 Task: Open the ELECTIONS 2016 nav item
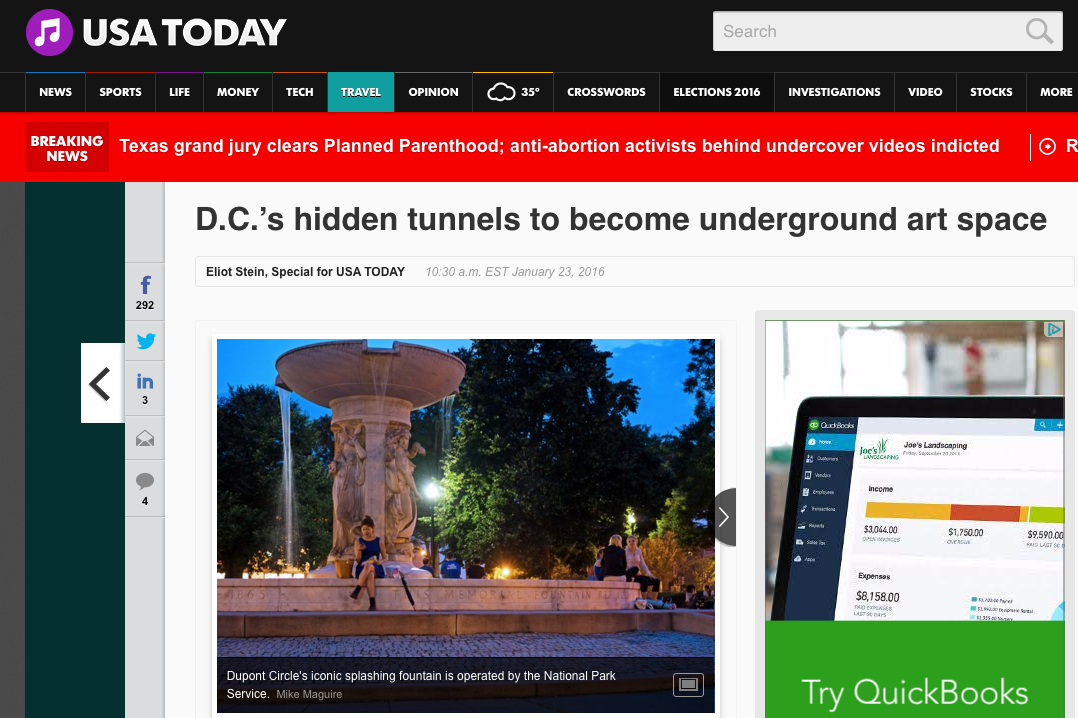coord(716,92)
